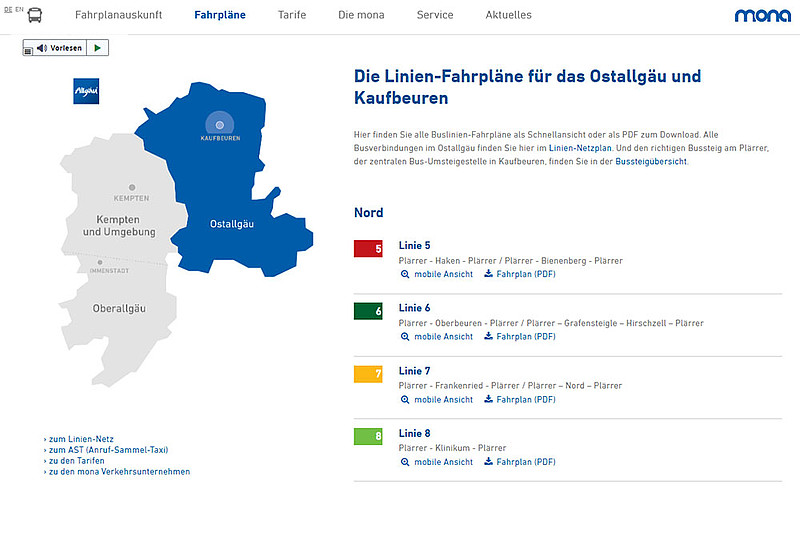Click magnifier icon for Linie 6 mobile Ansicht
This screenshot has height=533, width=800.
click(x=405, y=337)
